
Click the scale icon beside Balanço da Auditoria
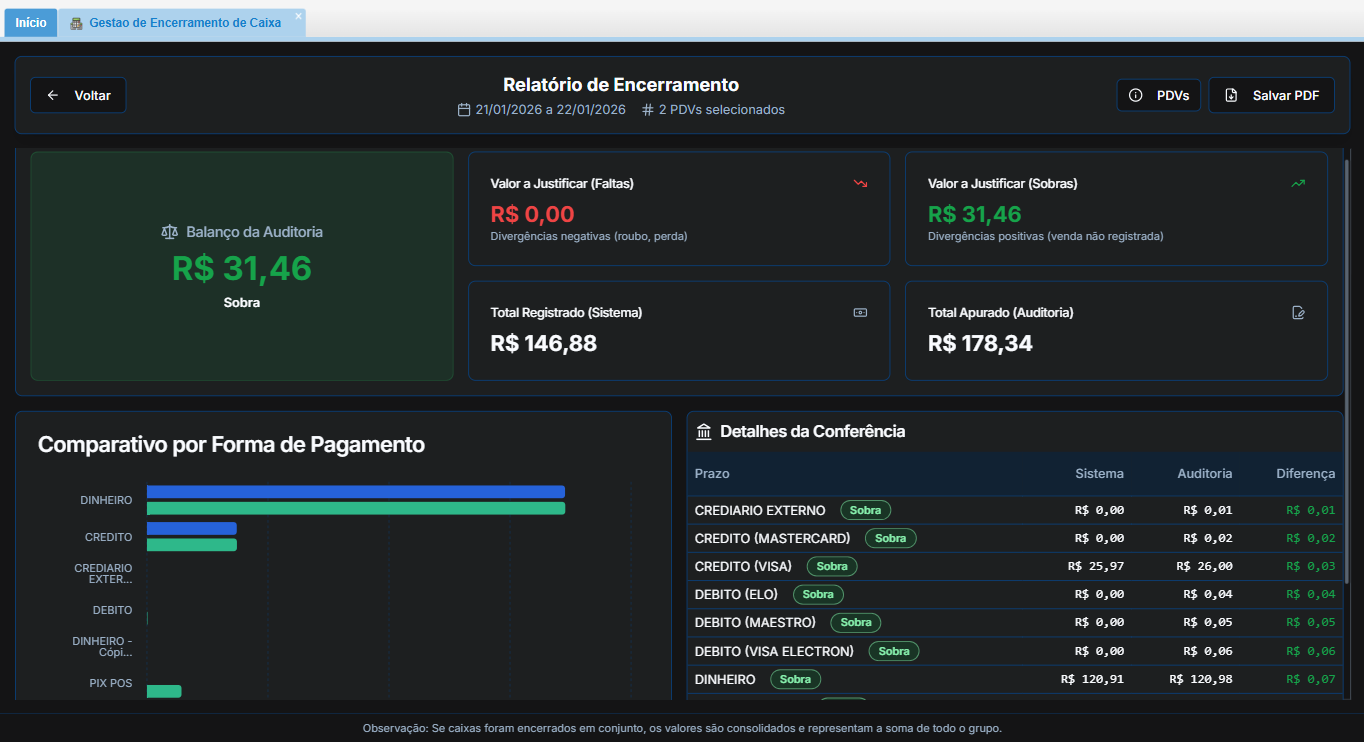[169, 232]
